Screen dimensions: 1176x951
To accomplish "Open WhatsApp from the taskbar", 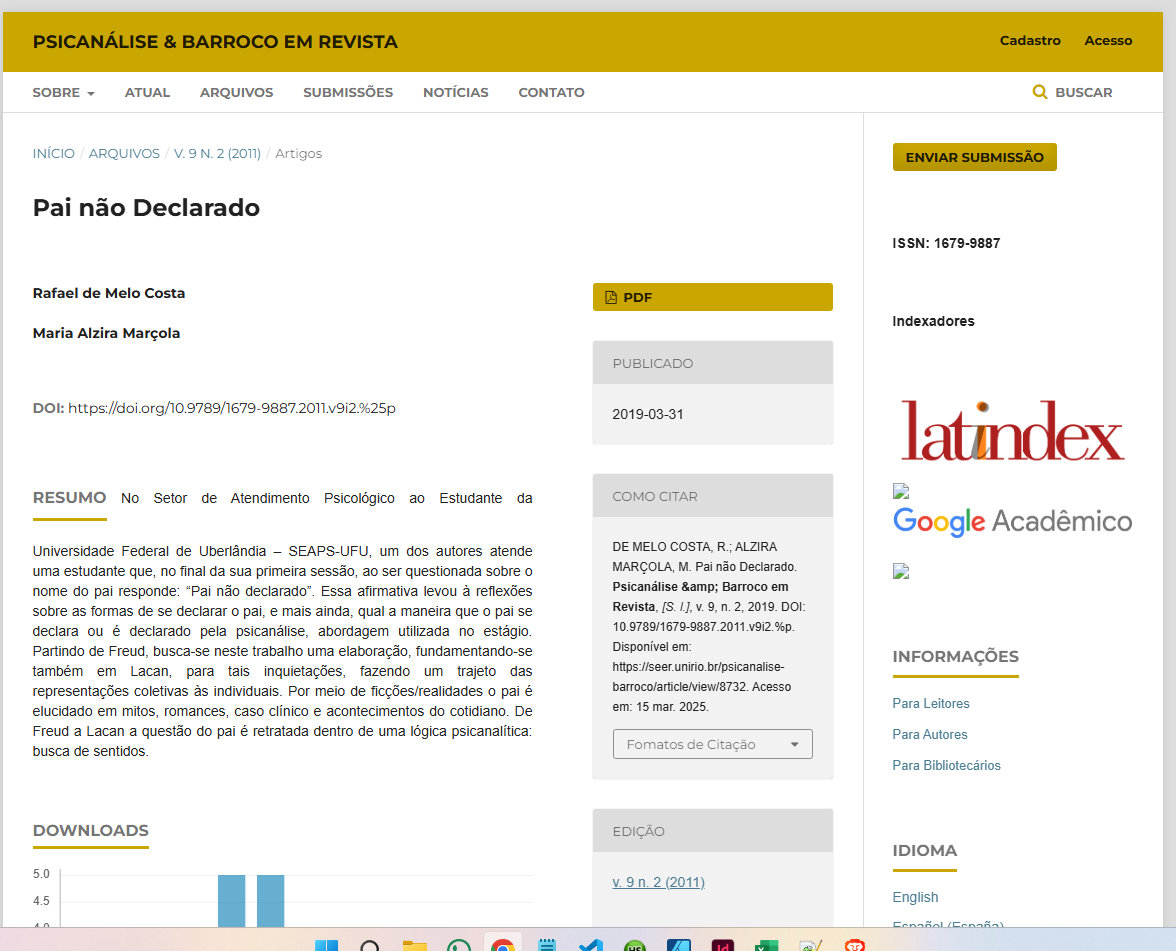I will pyautogui.click(x=458, y=945).
